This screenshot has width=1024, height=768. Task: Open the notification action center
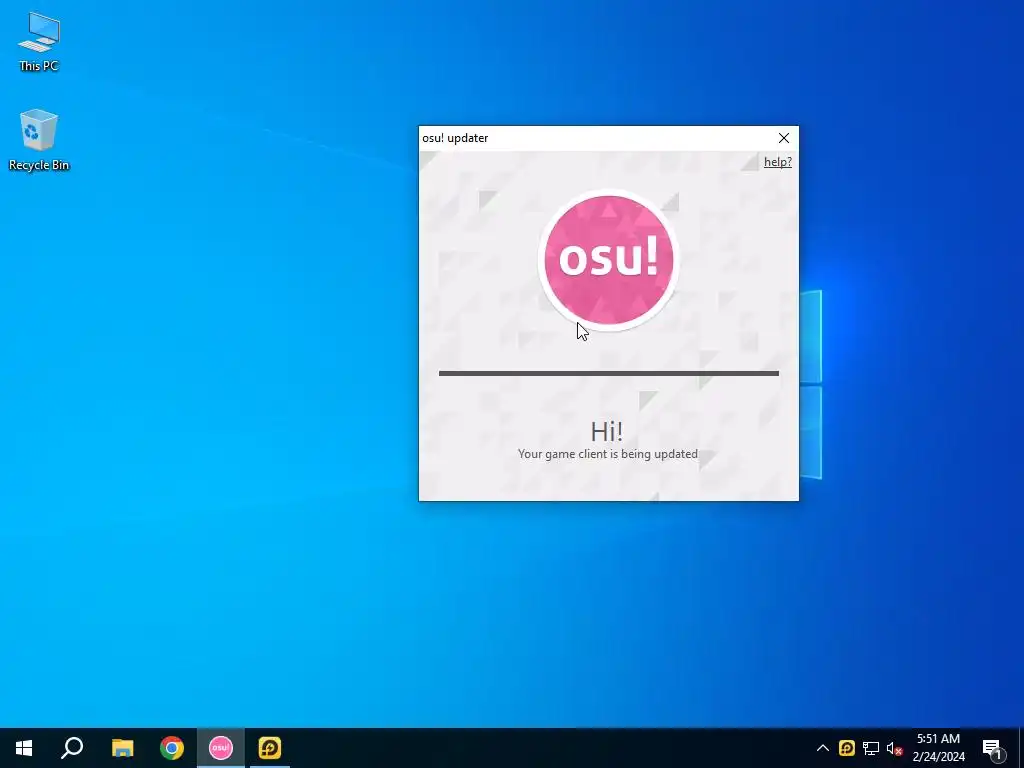click(992, 748)
